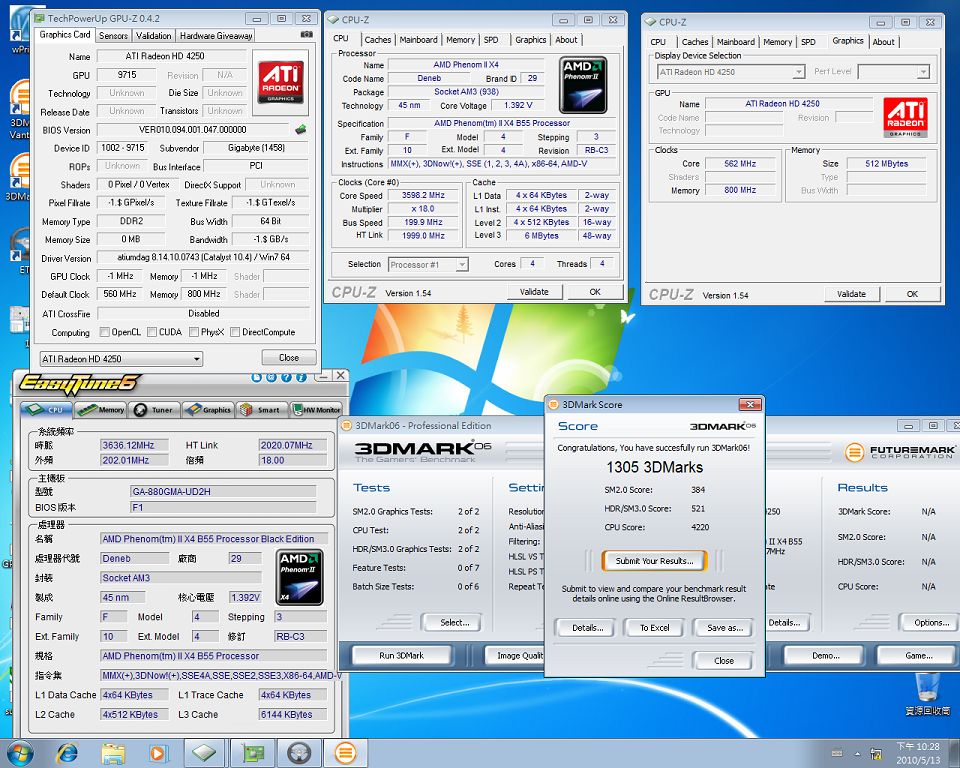Click OK in the right CPU-Z window

912,294
